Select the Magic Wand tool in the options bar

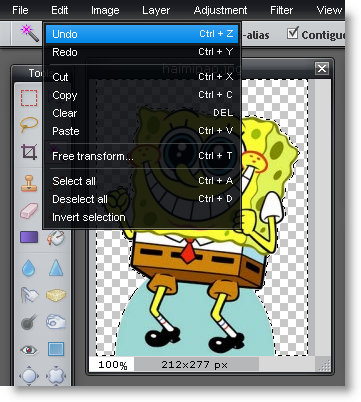pyautogui.click(x=30, y=33)
